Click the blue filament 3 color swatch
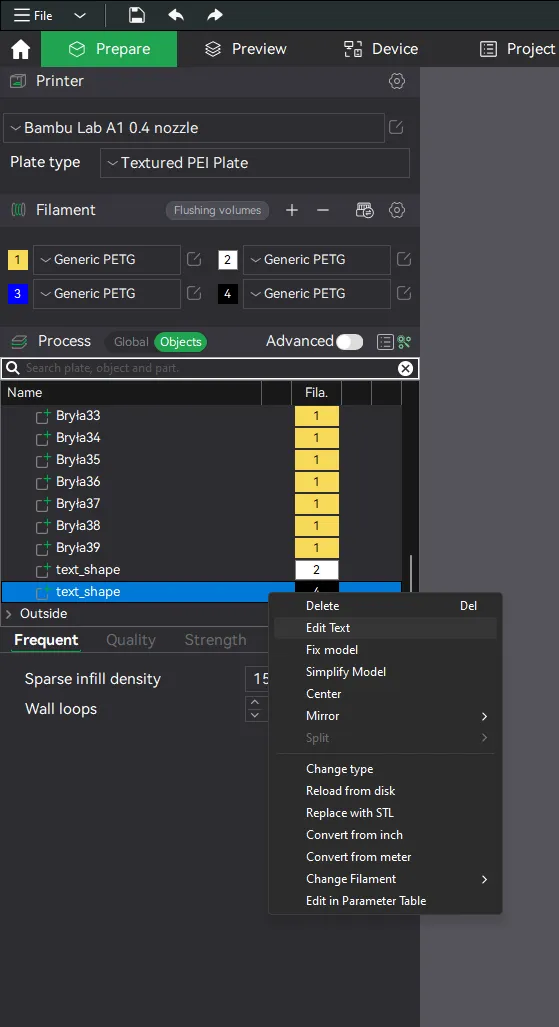Viewport: 559px width, 1027px height. coord(17,293)
